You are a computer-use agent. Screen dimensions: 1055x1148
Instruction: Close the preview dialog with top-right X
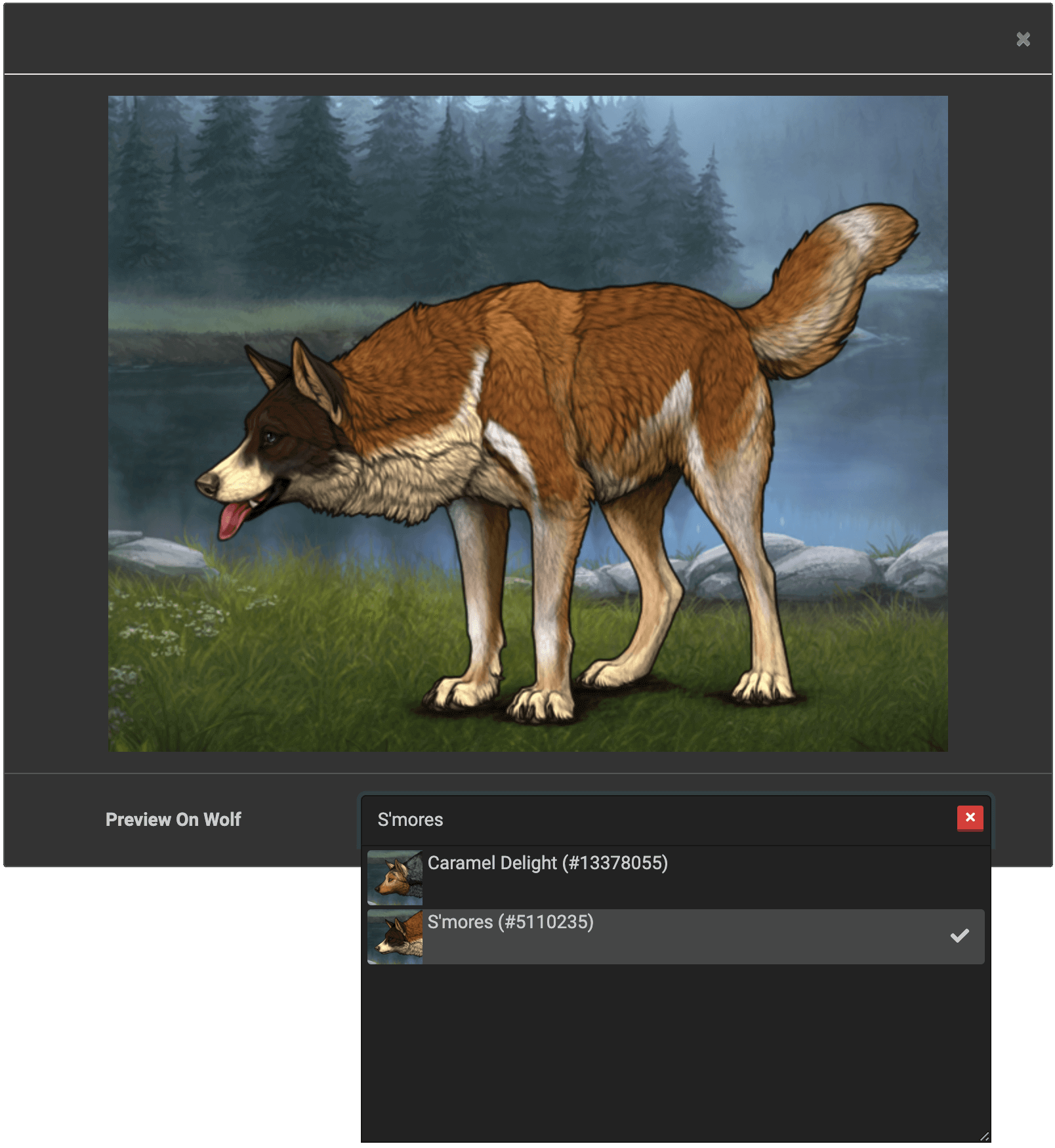[x=1023, y=39]
